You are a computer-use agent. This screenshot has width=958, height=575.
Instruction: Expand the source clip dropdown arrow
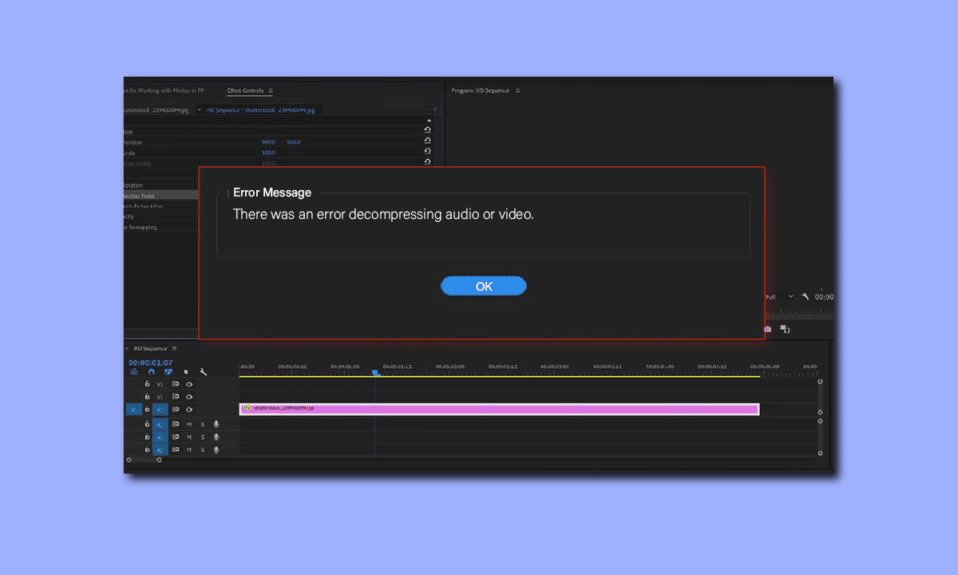coord(199,109)
